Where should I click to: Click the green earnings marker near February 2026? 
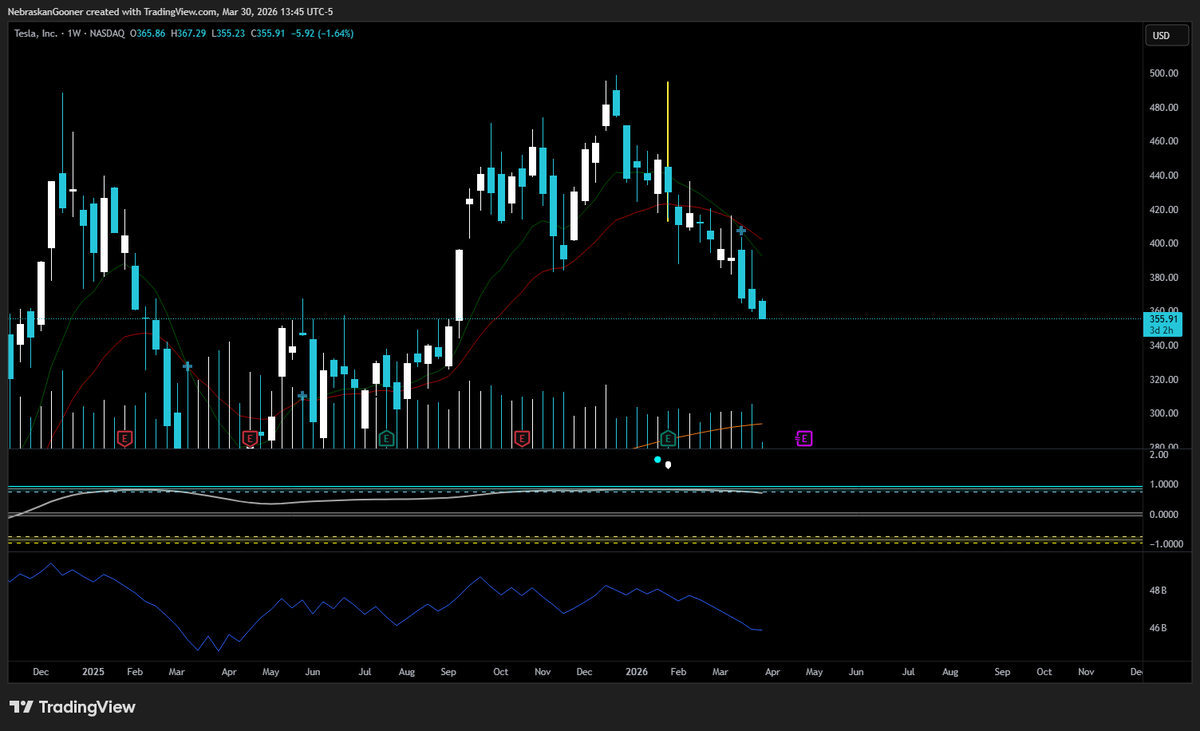click(x=668, y=438)
